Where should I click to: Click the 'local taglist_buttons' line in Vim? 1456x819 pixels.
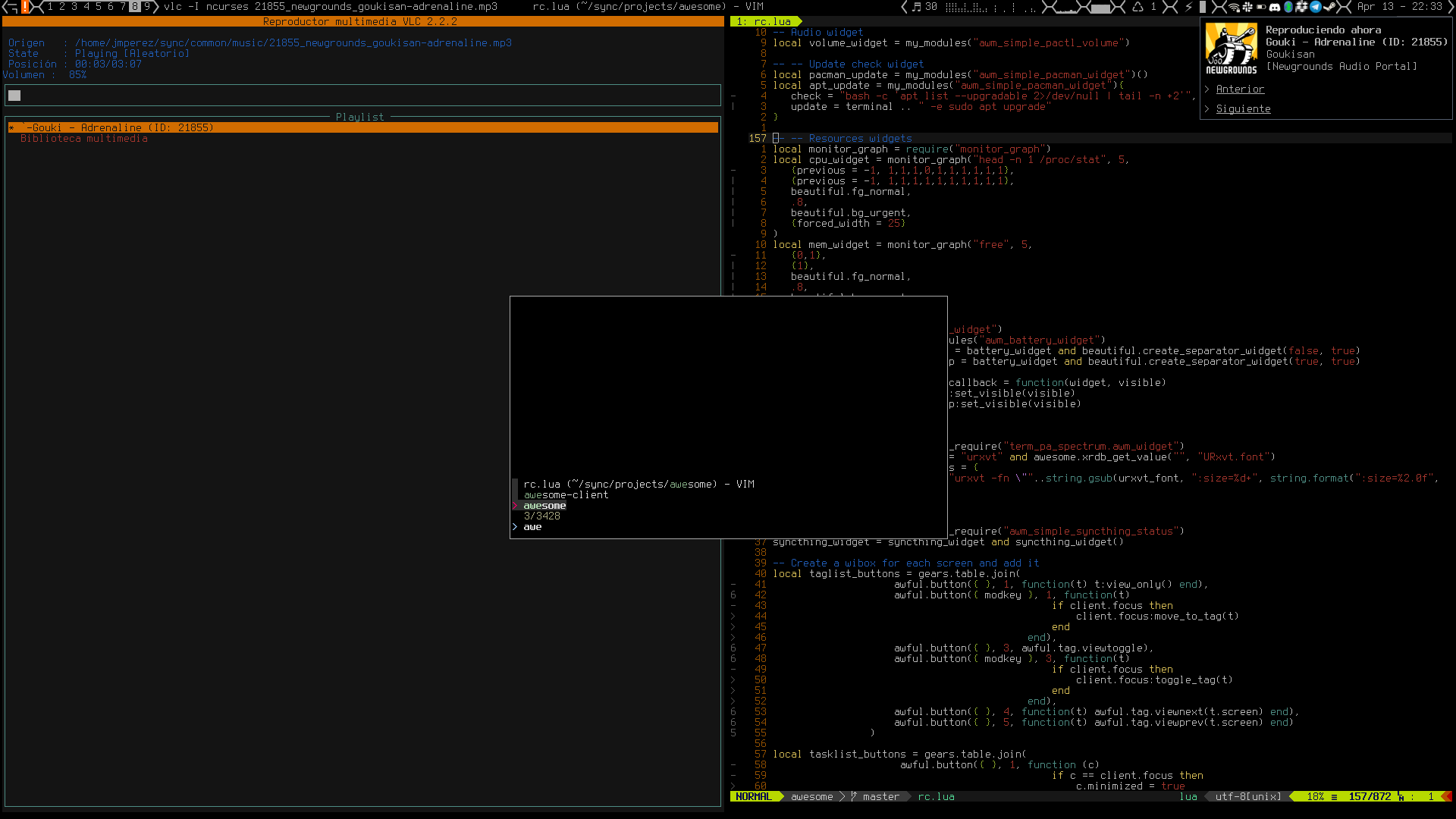click(896, 574)
